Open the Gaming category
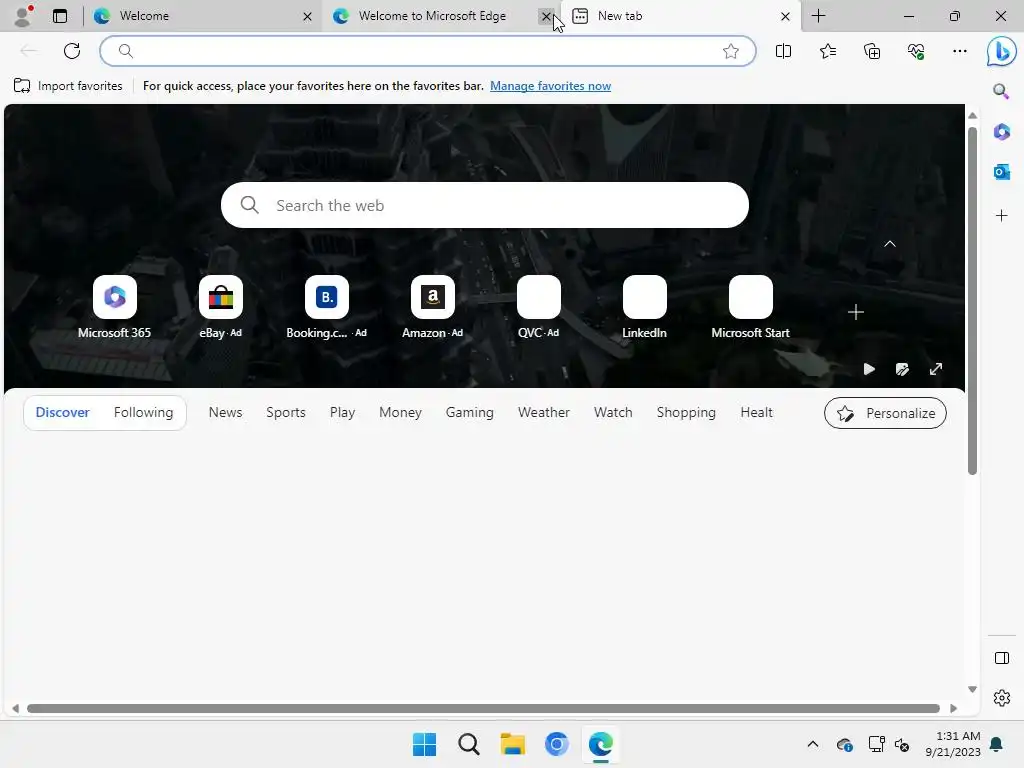This screenshot has height=768, width=1024. [470, 412]
